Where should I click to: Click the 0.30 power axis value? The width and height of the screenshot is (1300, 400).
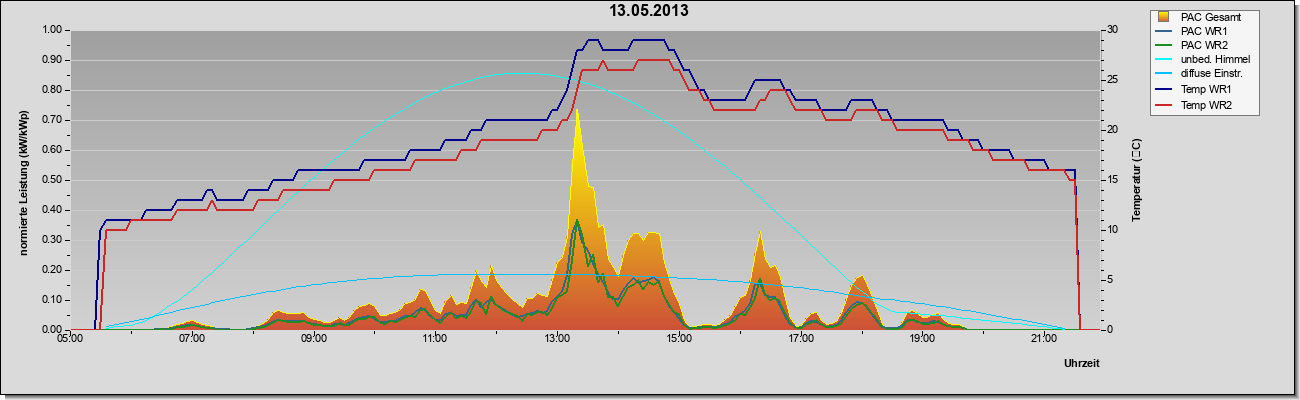point(53,240)
